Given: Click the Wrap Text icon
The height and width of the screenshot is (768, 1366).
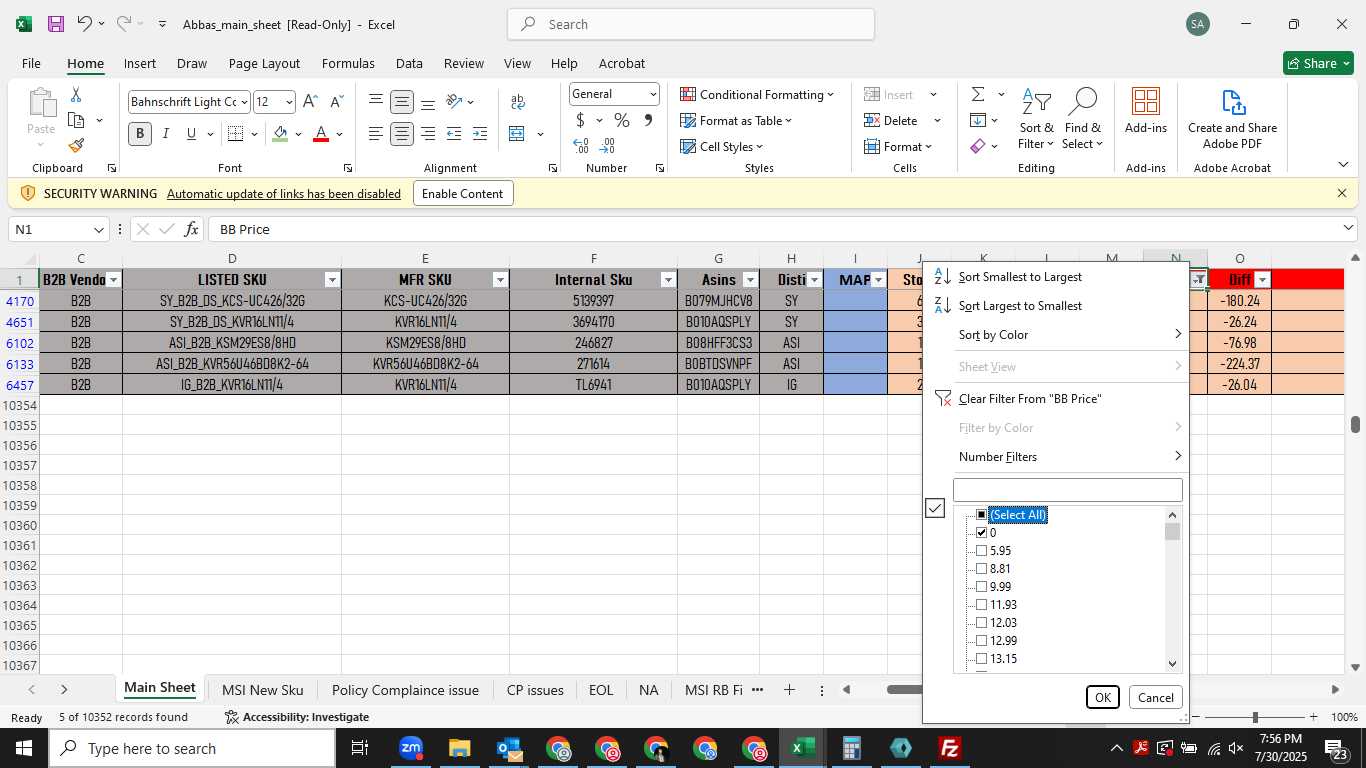Looking at the screenshot, I should pyautogui.click(x=518, y=102).
